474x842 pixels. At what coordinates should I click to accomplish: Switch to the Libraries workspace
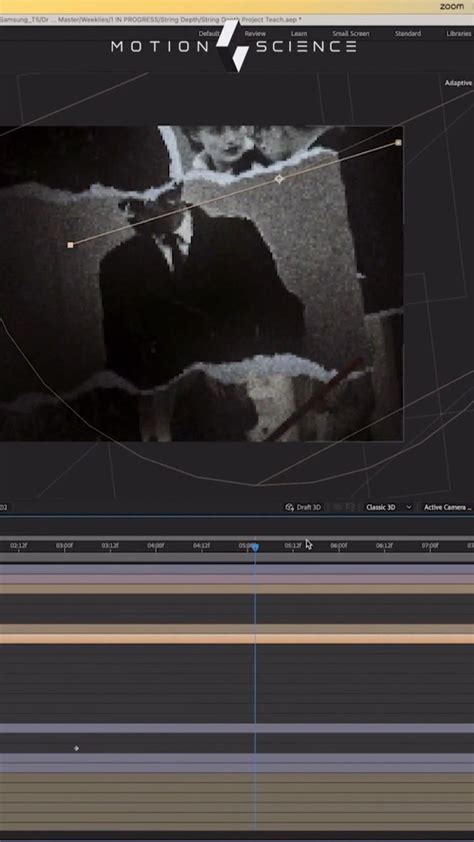click(458, 33)
